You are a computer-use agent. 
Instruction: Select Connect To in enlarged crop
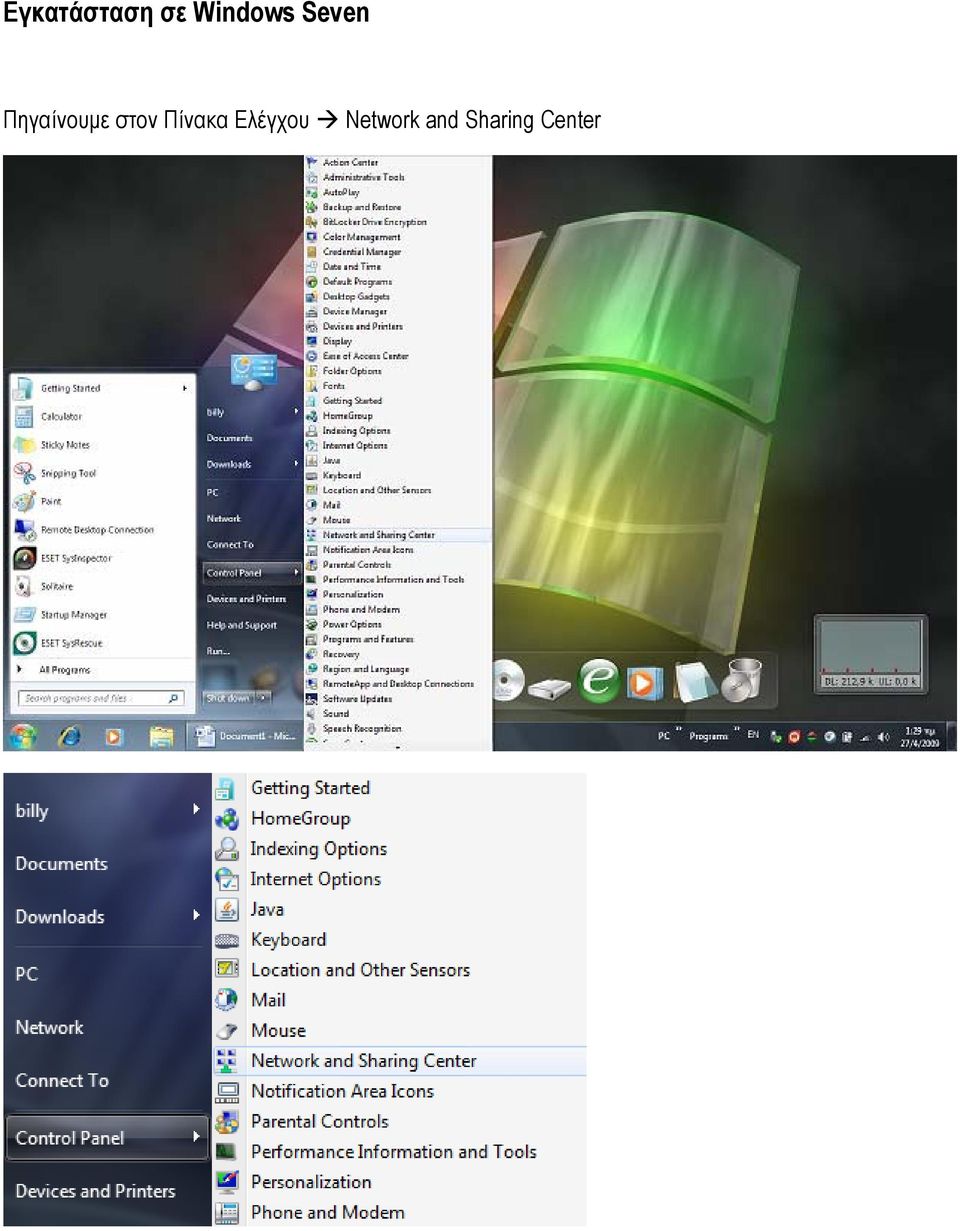[x=62, y=1080]
